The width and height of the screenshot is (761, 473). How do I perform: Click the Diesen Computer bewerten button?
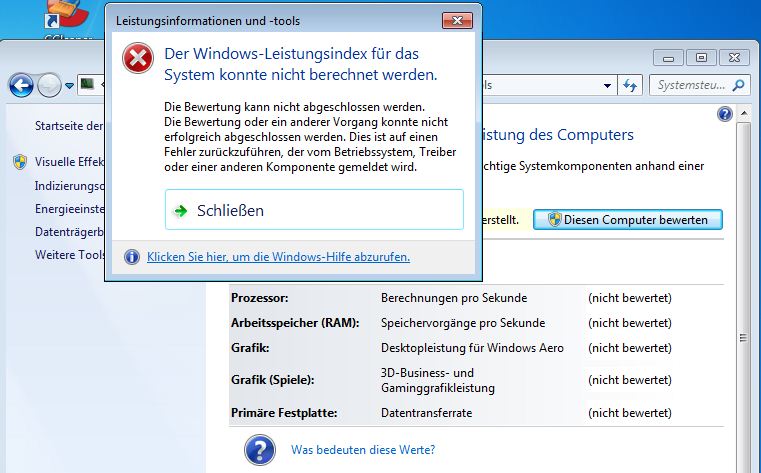pos(628,220)
